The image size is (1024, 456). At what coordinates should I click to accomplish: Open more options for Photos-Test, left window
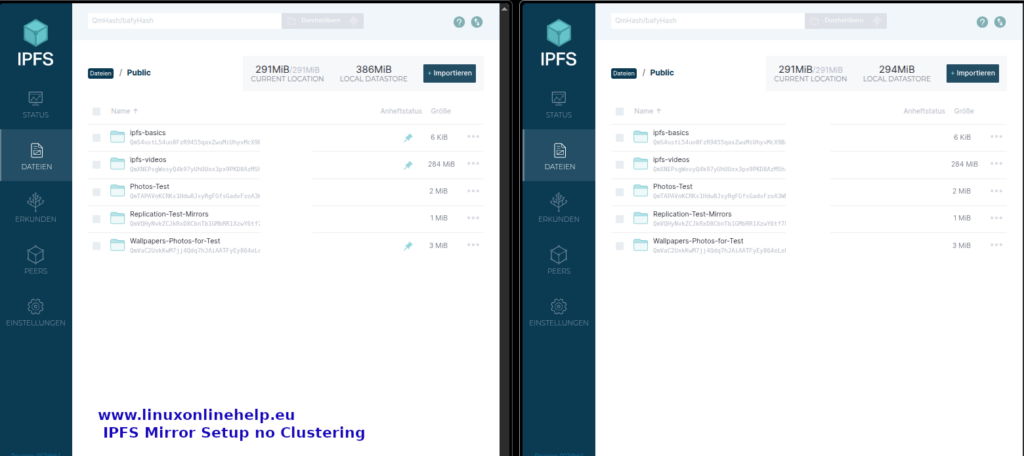pos(473,191)
